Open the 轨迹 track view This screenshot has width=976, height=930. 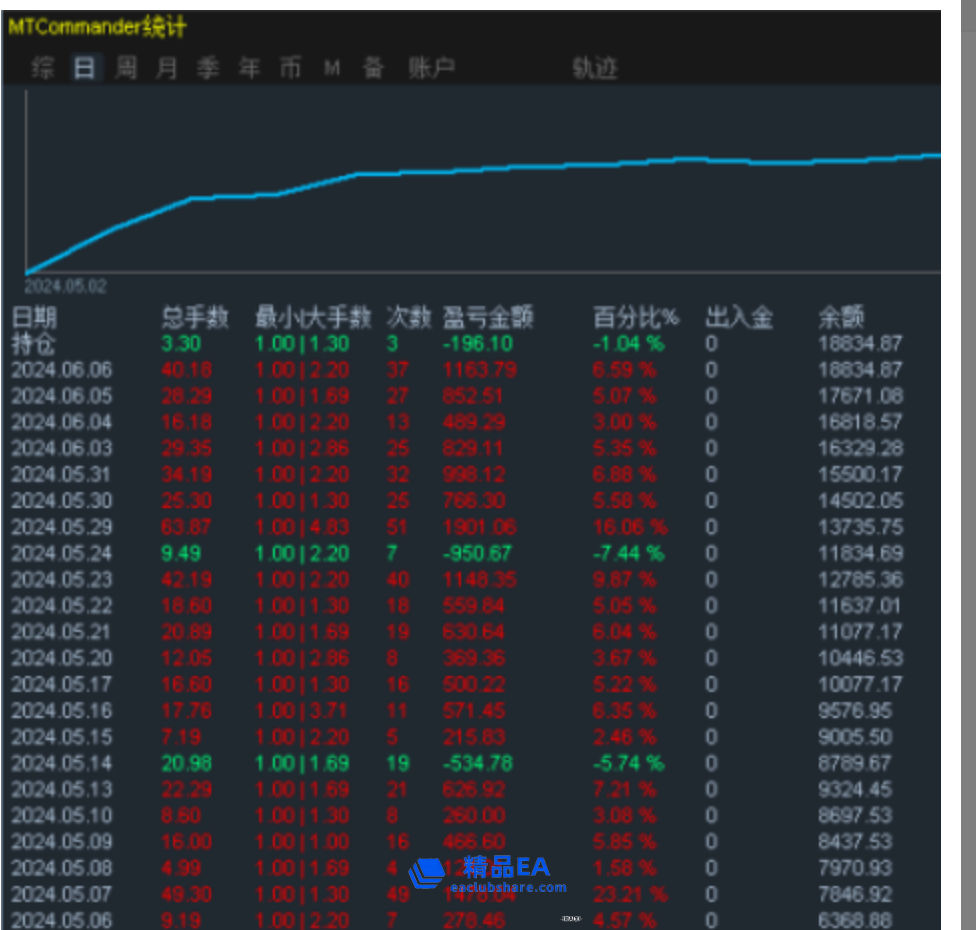[x=594, y=68]
